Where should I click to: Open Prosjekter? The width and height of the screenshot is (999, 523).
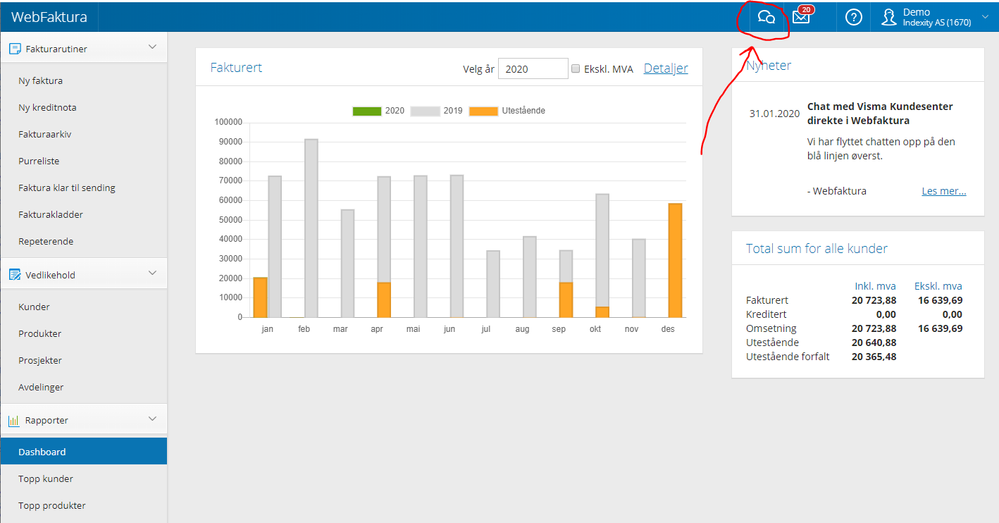coord(40,361)
